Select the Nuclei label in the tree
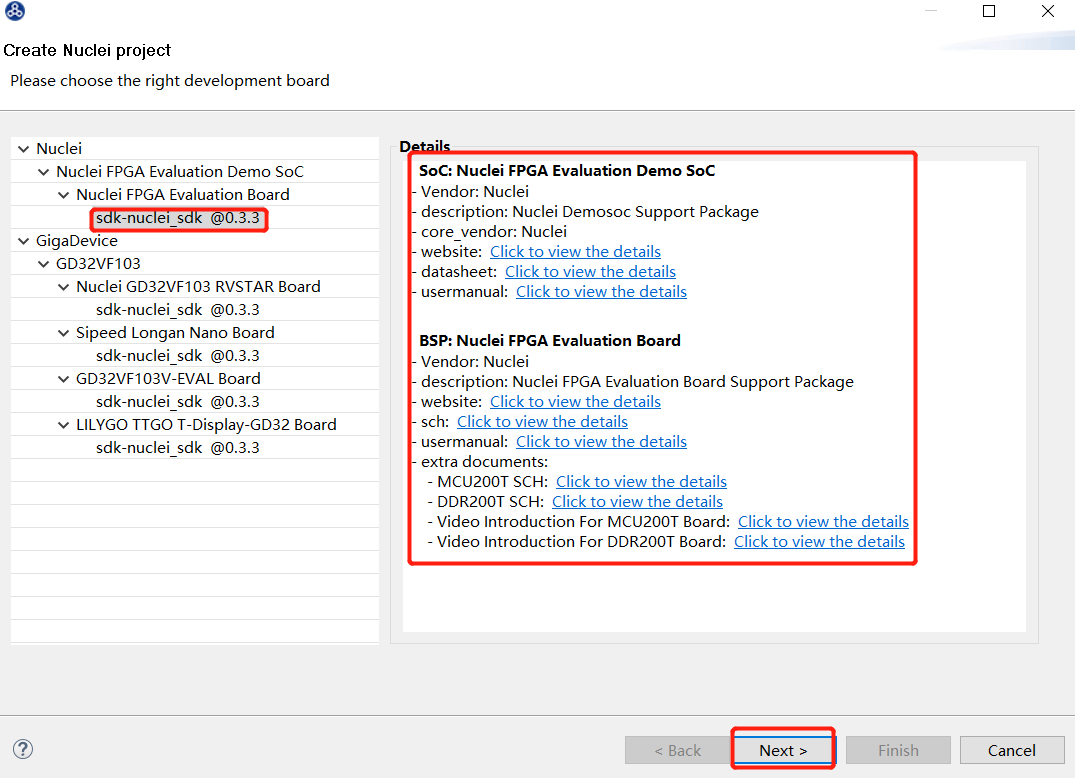 pyautogui.click(x=59, y=149)
